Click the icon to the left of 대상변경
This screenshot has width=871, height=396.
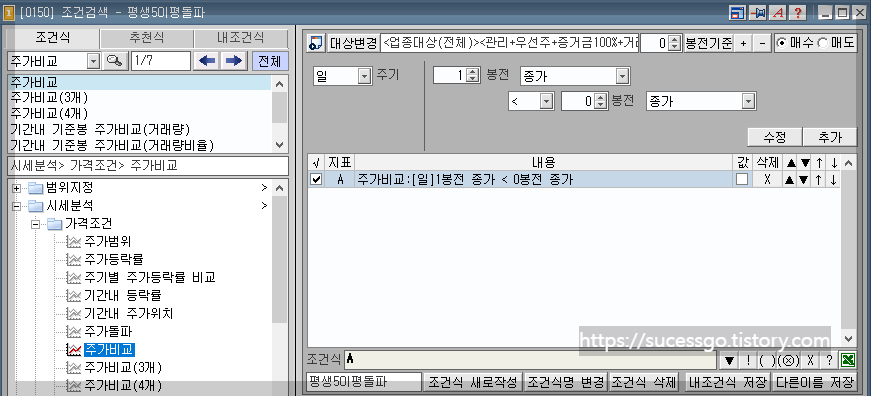316,43
